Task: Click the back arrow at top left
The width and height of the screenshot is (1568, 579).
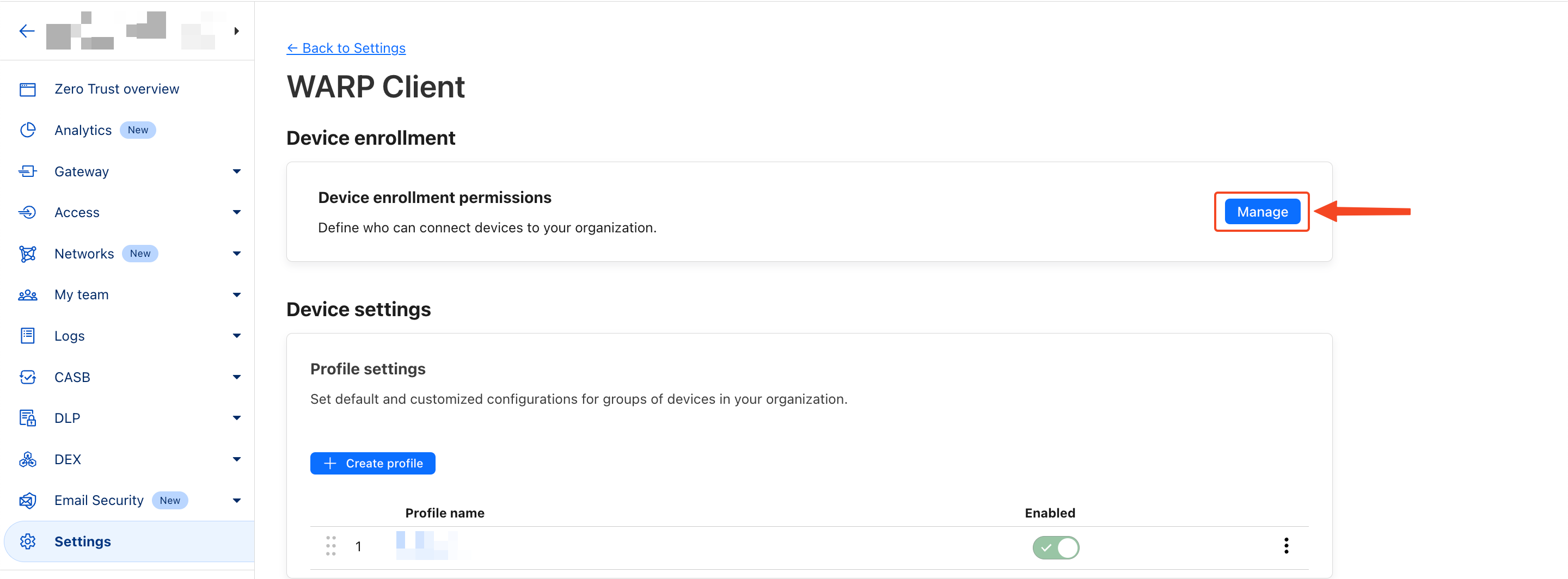Action: 27,31
